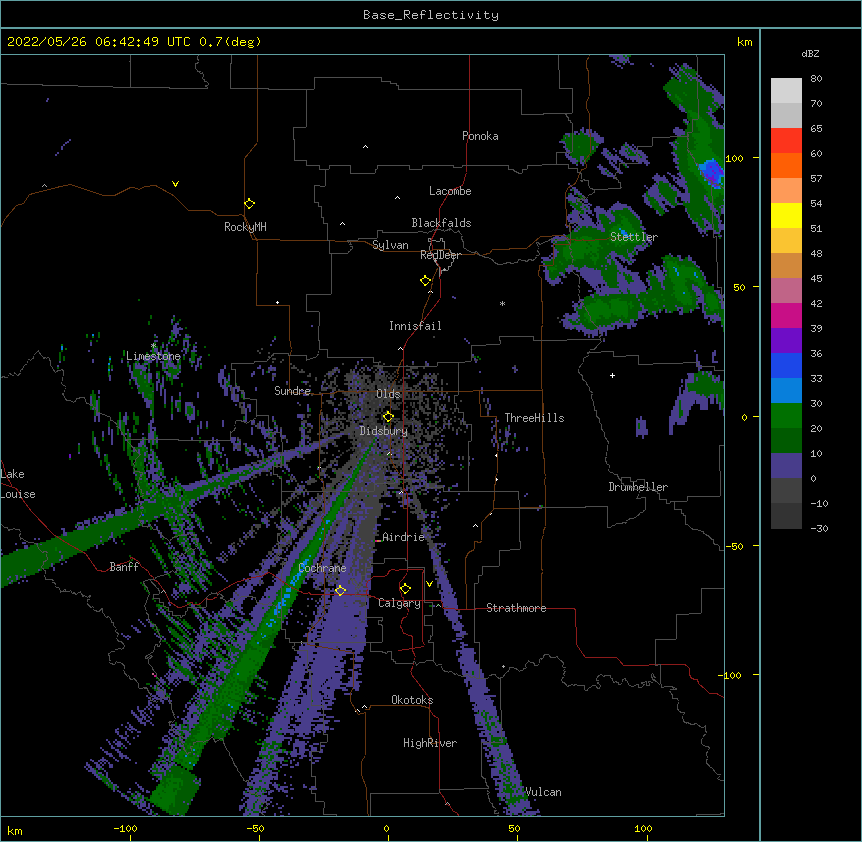Click the Olds city label
The image size is (862, 842).
click(388, 394)
